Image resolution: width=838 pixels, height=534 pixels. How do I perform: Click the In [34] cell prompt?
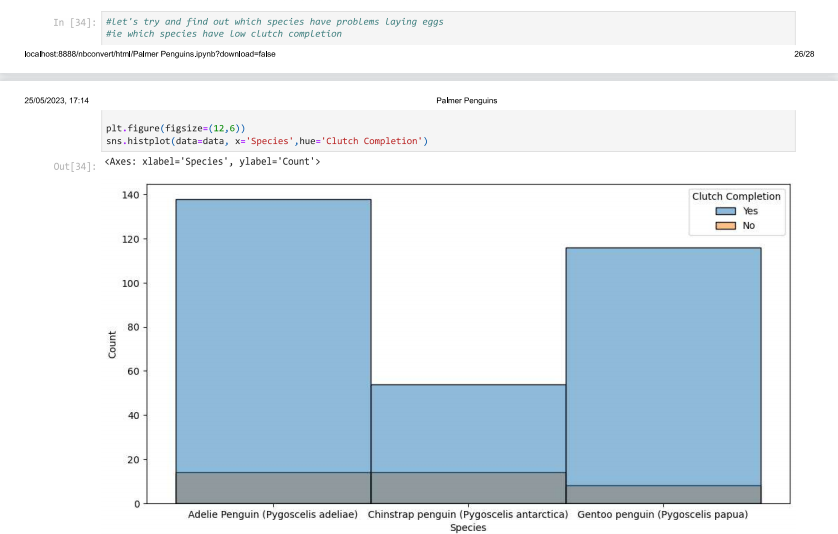pyautogui.click(x=75, y=22)
